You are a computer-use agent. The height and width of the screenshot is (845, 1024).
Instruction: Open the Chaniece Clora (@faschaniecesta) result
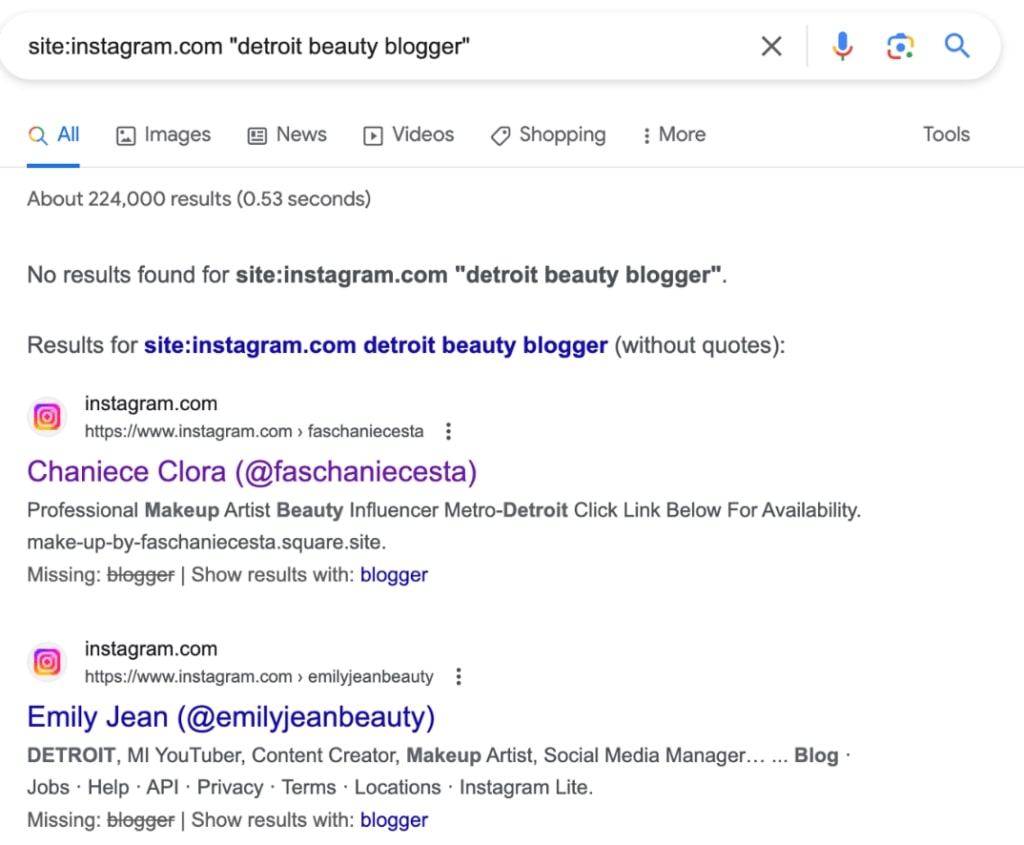(251, 470)
